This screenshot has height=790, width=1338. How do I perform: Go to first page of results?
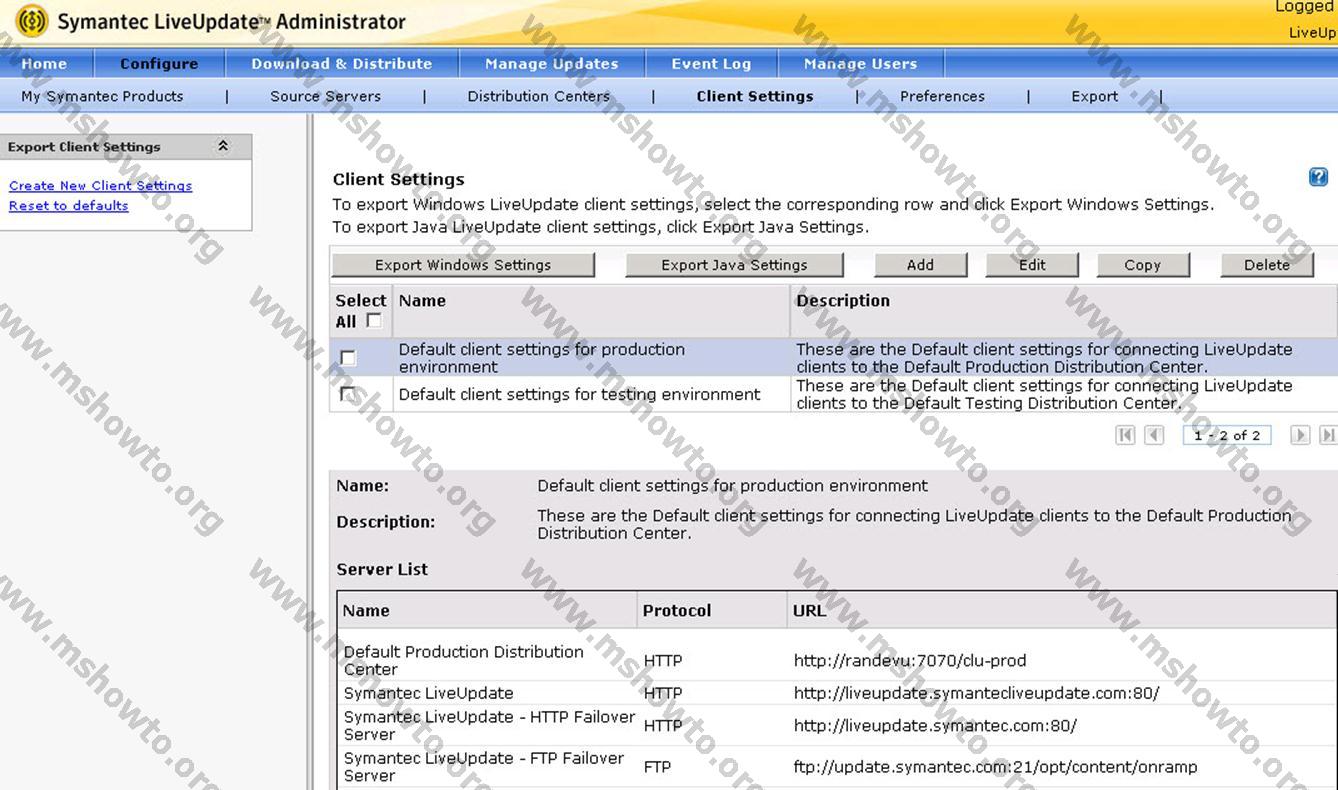click(x=1125, y=435)
